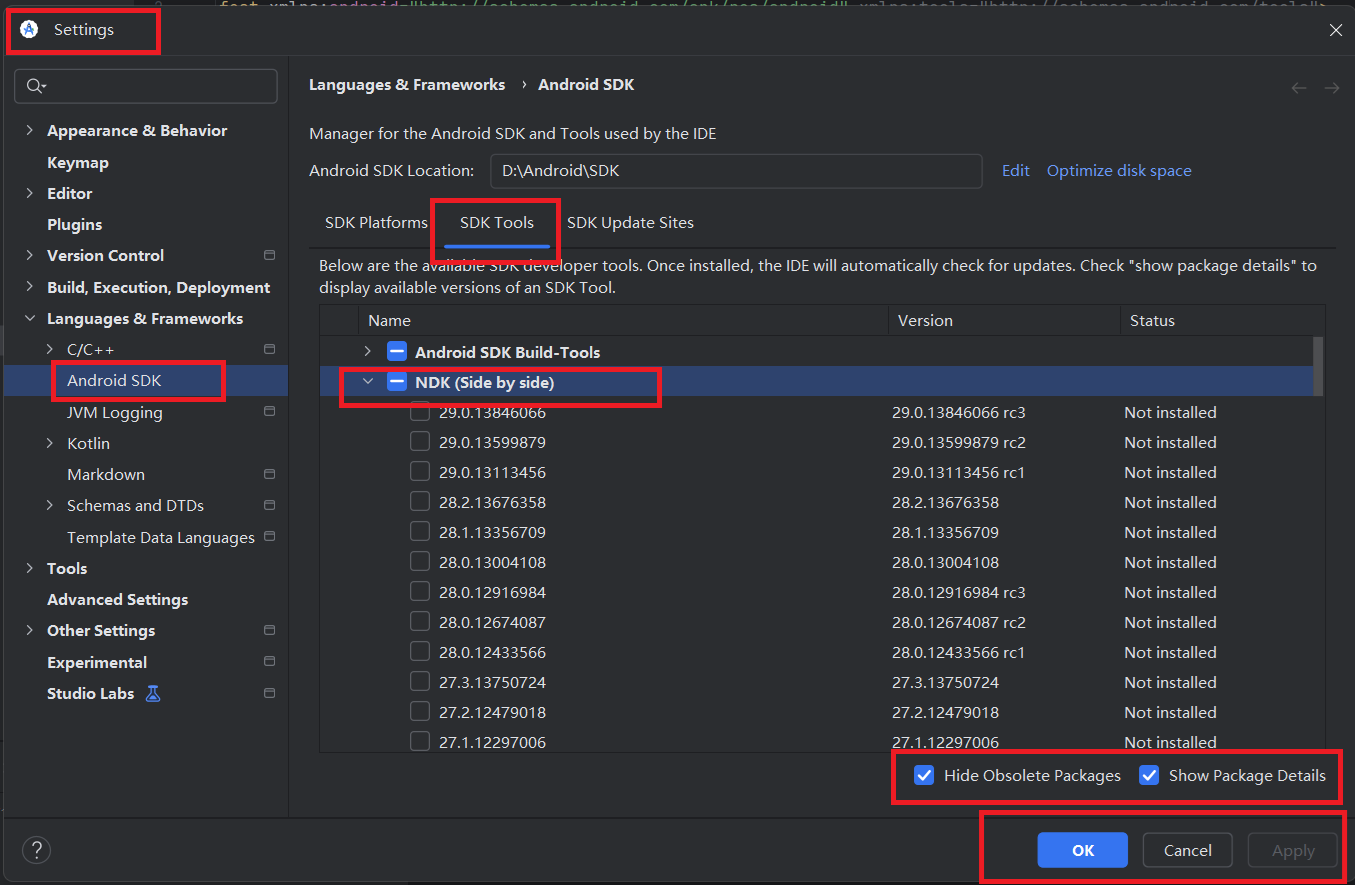The height and width of the screenshot is (885, 1355).
Task: Click the search magnifier icon in settings search
Action: click(36, 87)
